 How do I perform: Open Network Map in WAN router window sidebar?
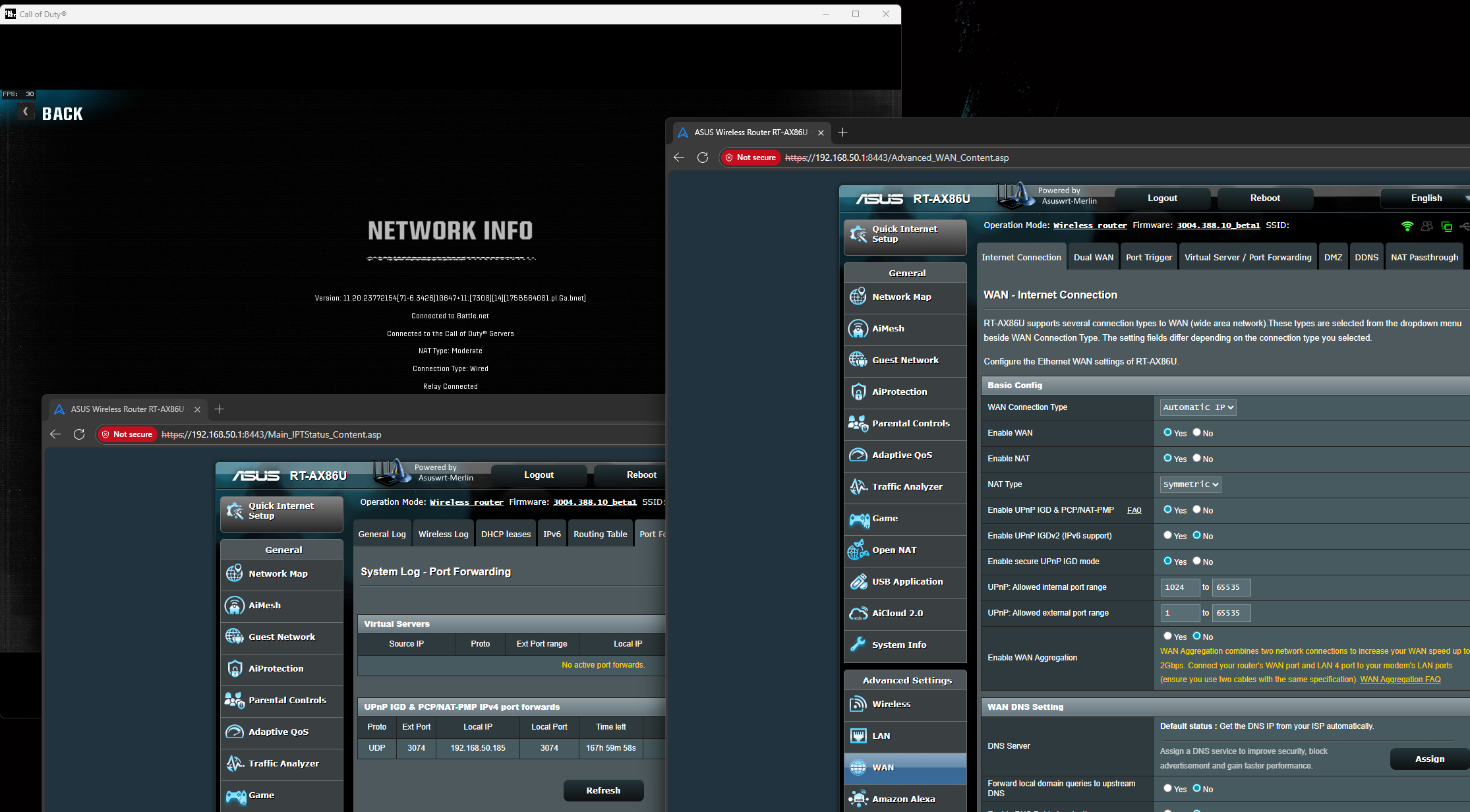[x=905, y=297]
